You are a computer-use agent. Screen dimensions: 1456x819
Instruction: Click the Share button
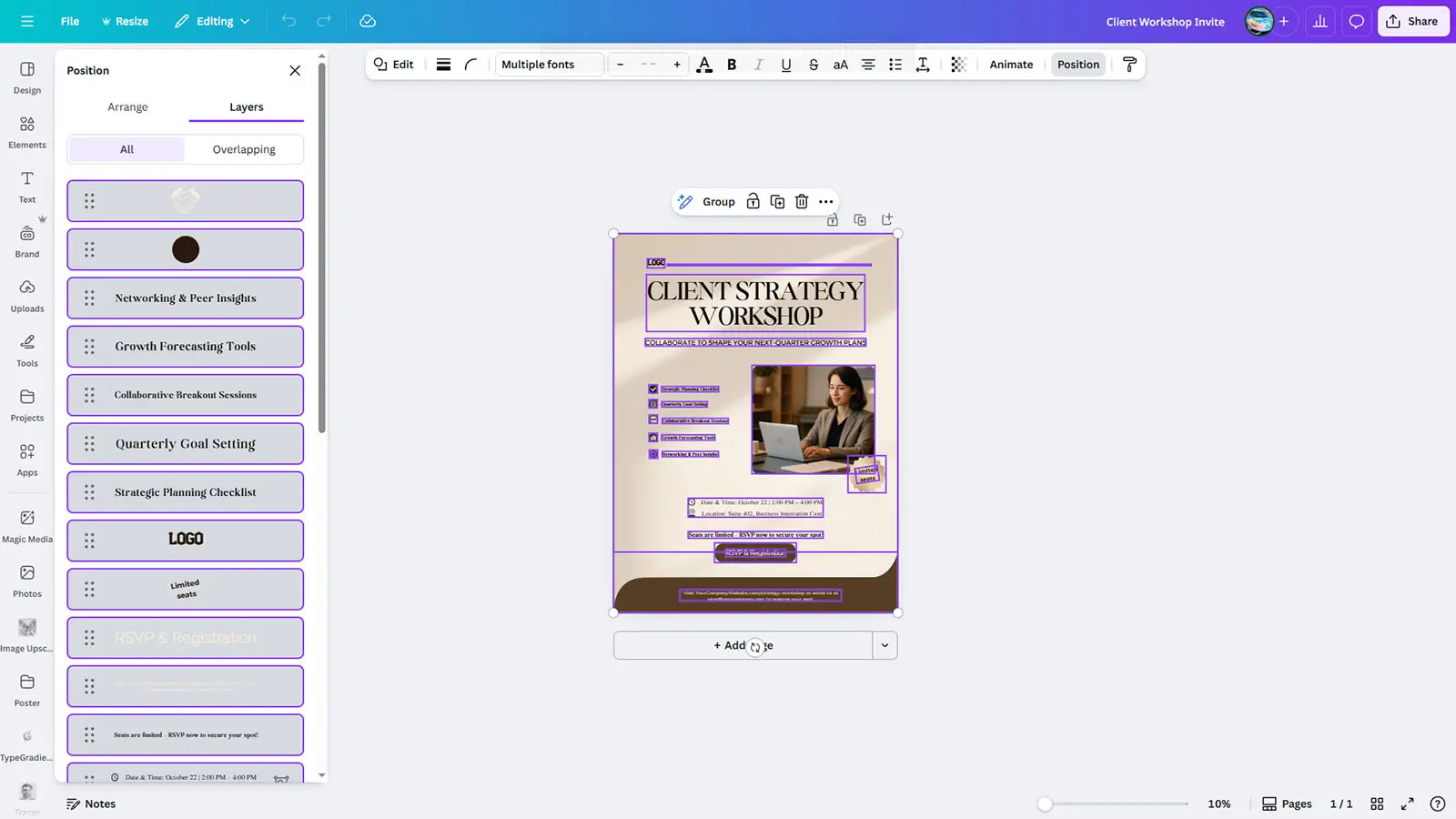[1412, 21]
